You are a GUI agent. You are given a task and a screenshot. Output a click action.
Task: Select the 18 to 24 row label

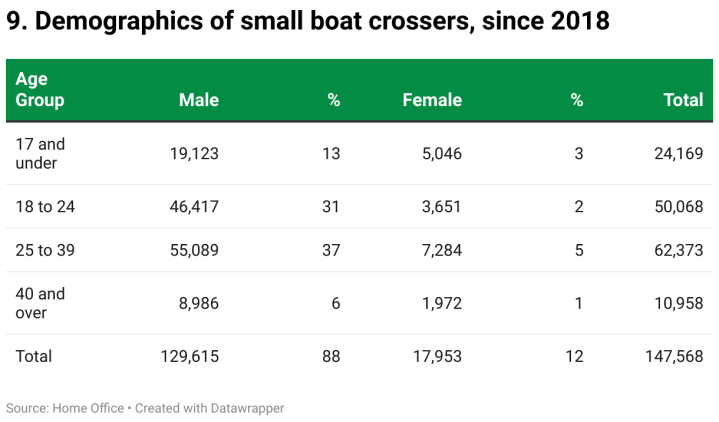pos(45,207)
